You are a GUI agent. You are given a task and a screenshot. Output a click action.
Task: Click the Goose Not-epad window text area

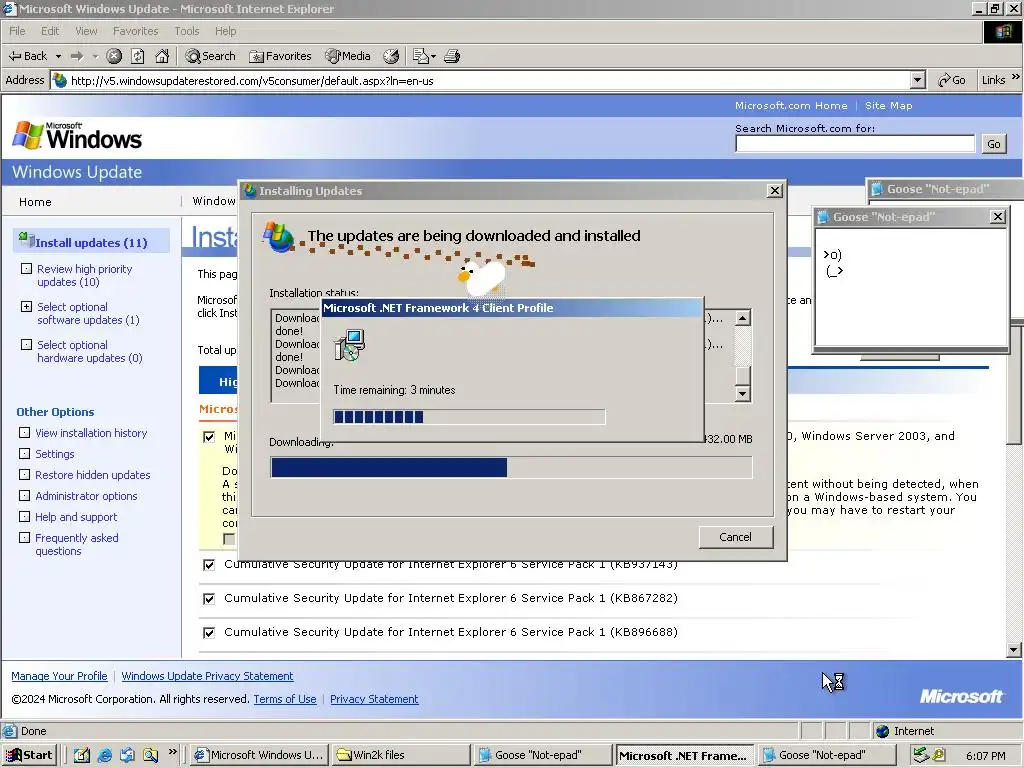911,286
